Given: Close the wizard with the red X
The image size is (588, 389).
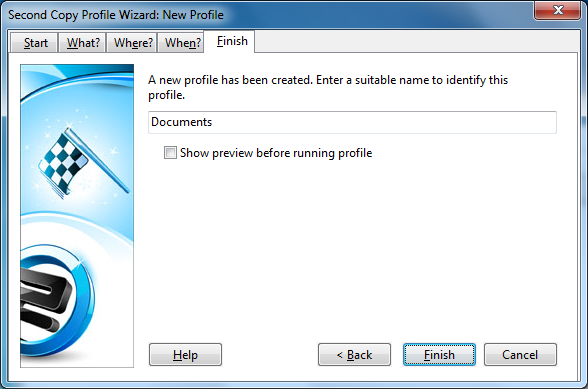Looking at the screenshot, I should coord(558,10).
